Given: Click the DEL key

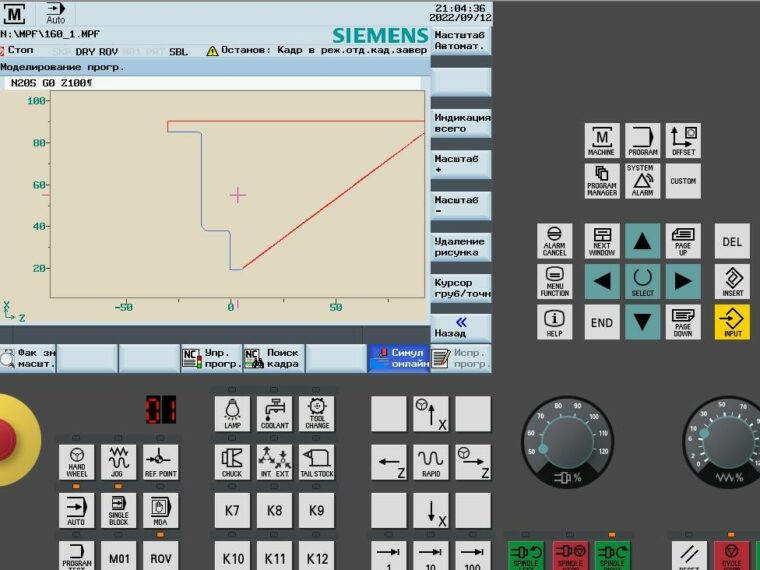Looking at the screenshot, I should pos(732,241).
